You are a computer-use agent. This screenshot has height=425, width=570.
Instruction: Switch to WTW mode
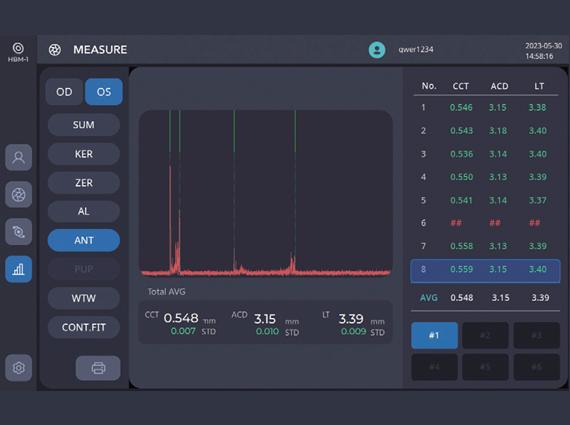[84, 298]
